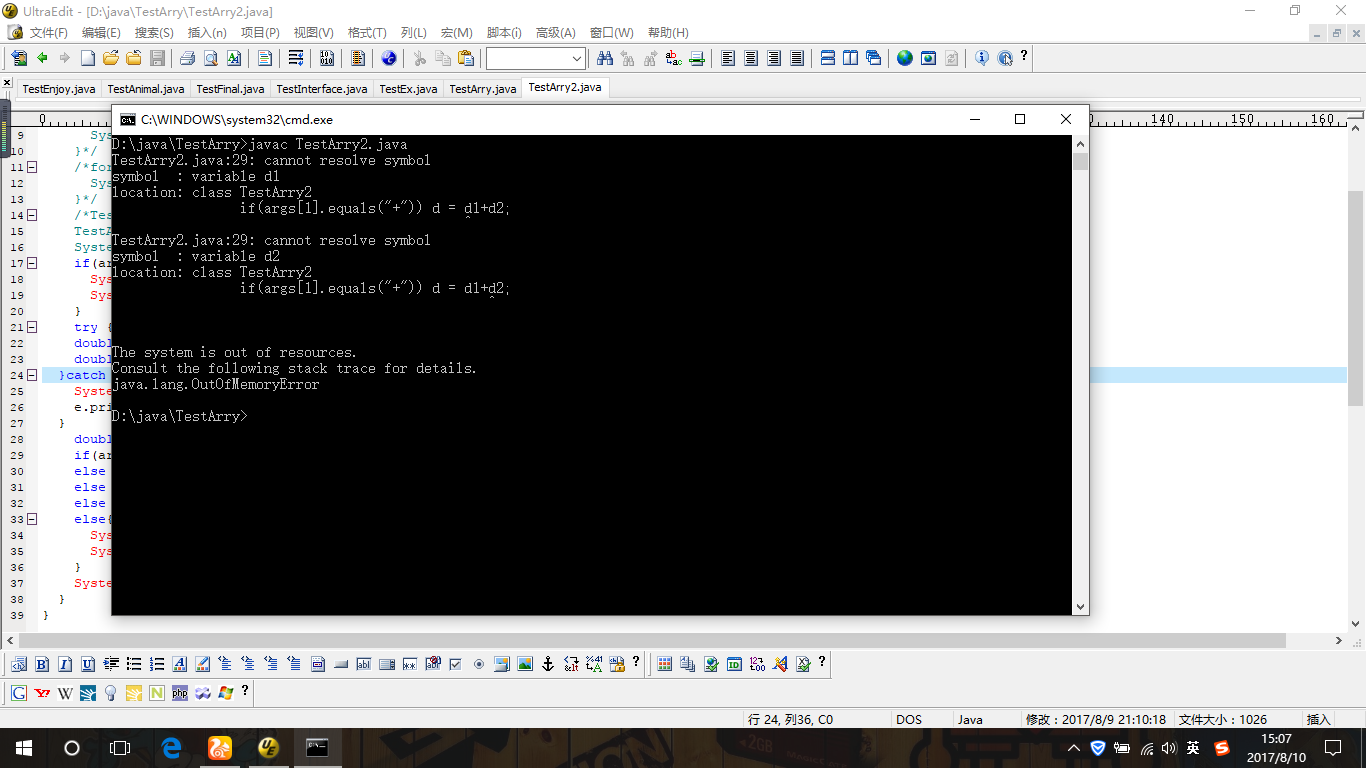The height and width of the screenshot is (768, 1366).
Task: Click the HTML Underline U icon
Action: tap(88, 663)
